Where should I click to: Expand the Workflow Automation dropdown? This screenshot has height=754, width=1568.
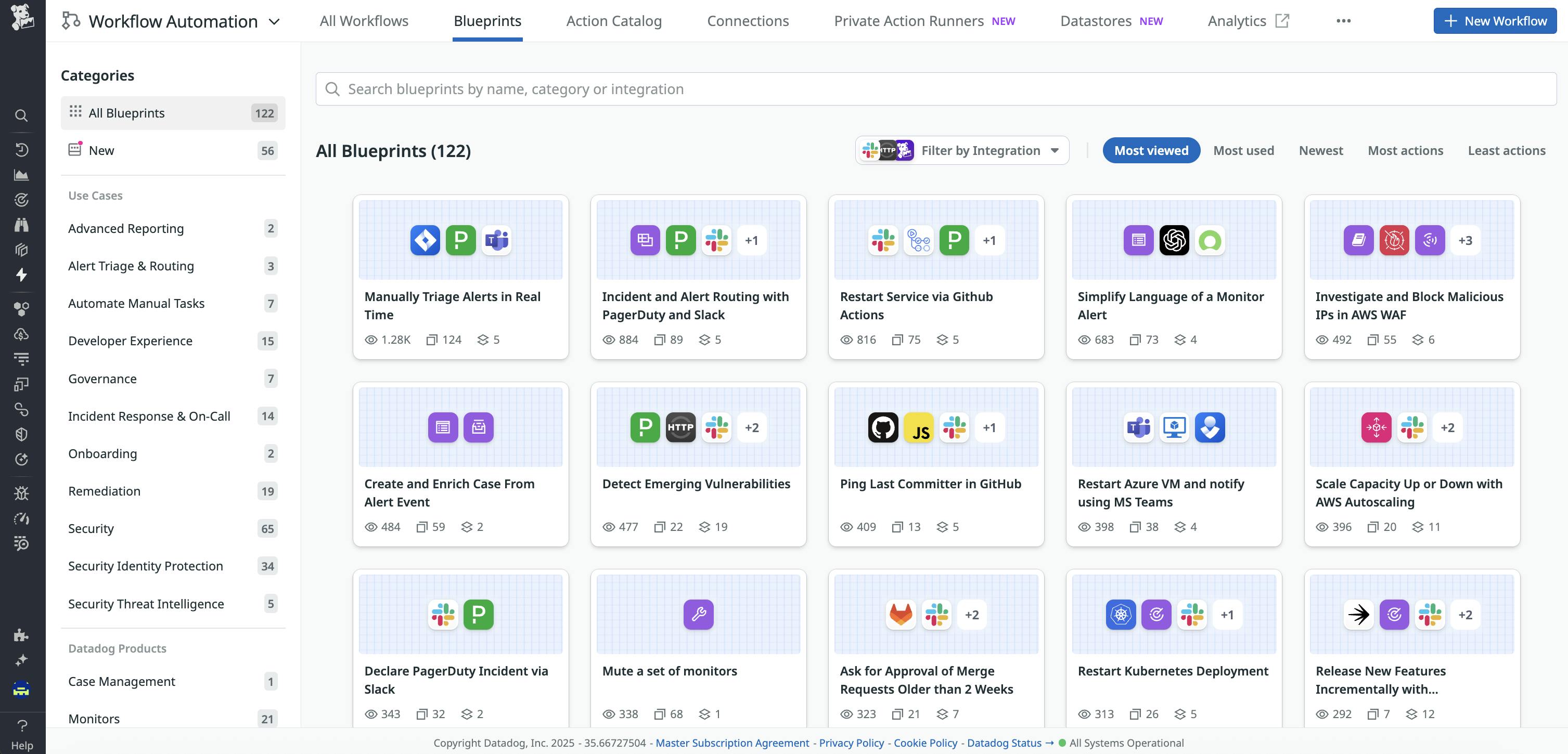pos(275,21)
